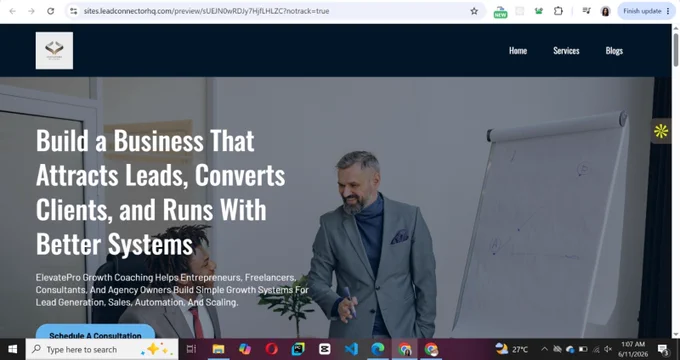Expand hidden system tray icons
This screenshot has height=360, width=680.
(544, 349)
